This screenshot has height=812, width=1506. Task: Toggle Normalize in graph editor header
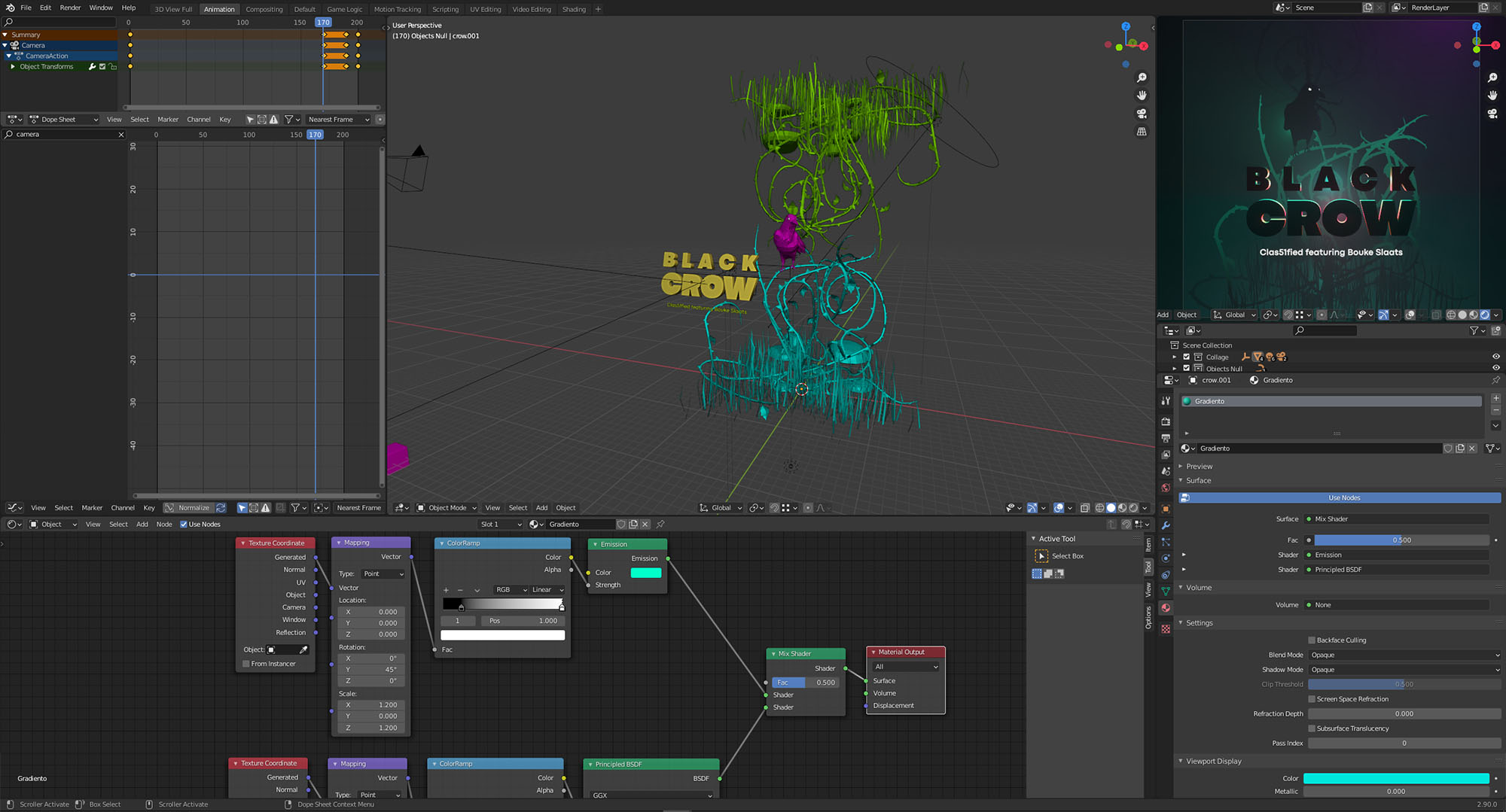click(x=187, y=508)
